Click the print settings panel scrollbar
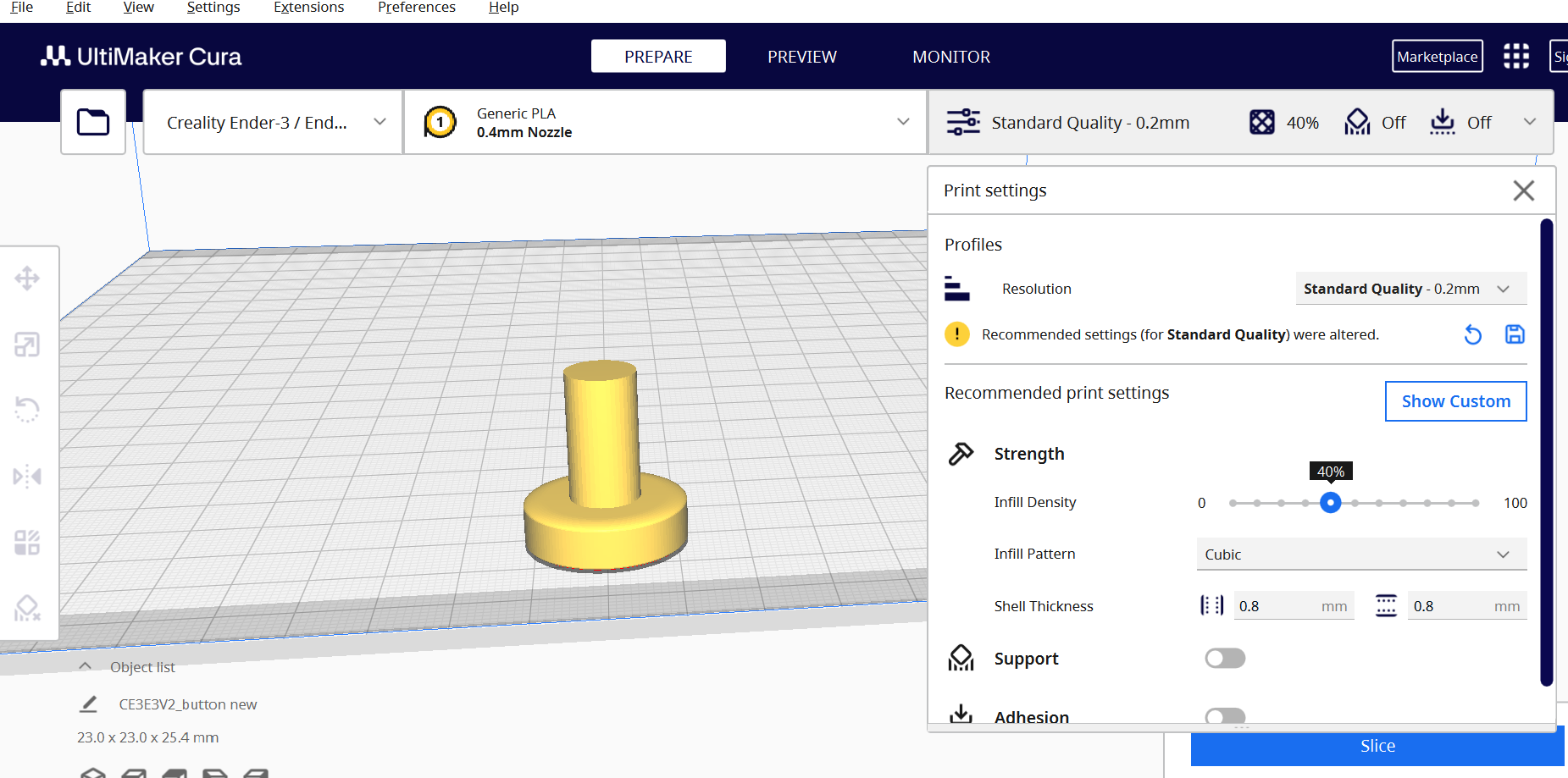 tap(1546, 452)
